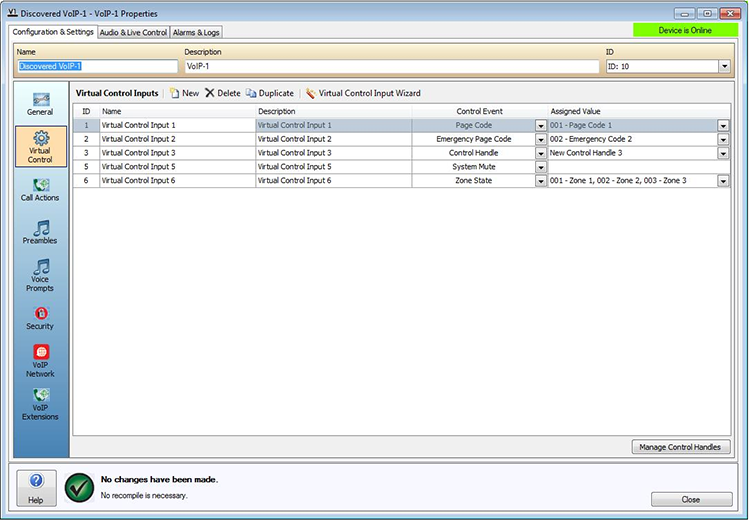
Task: Switch to Audio & Live Control tab
Action: (x=134, y=32)
